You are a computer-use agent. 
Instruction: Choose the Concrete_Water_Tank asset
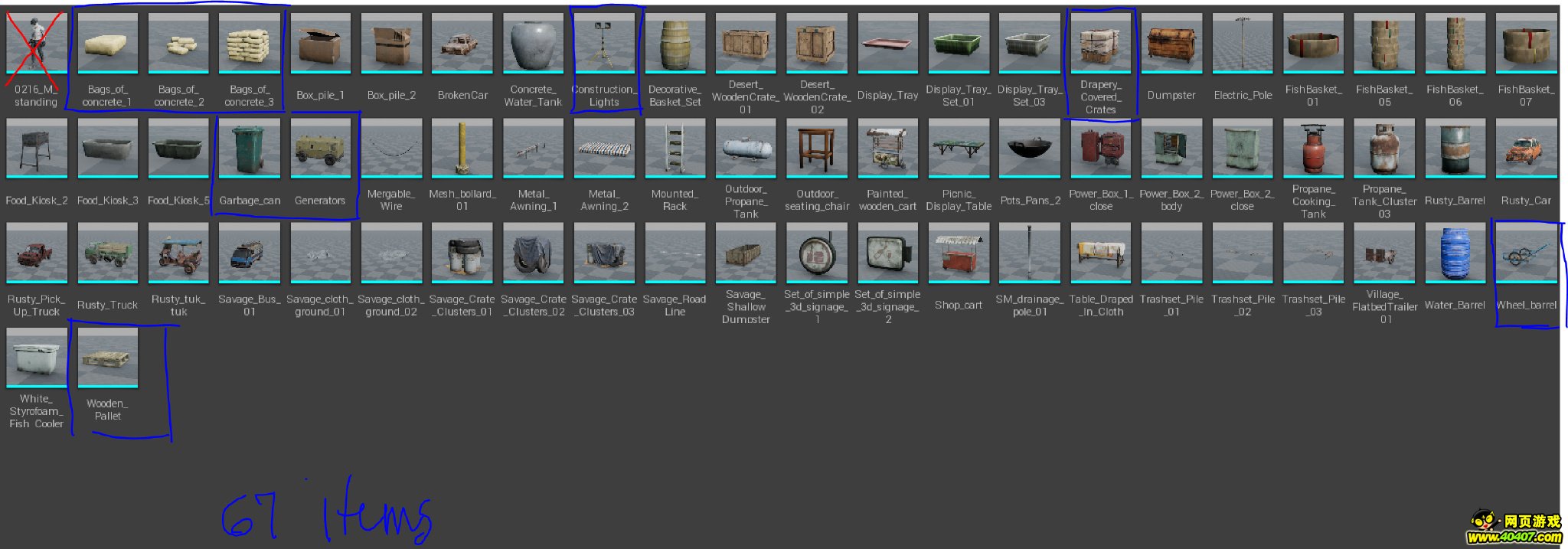[x=534, y=43]
